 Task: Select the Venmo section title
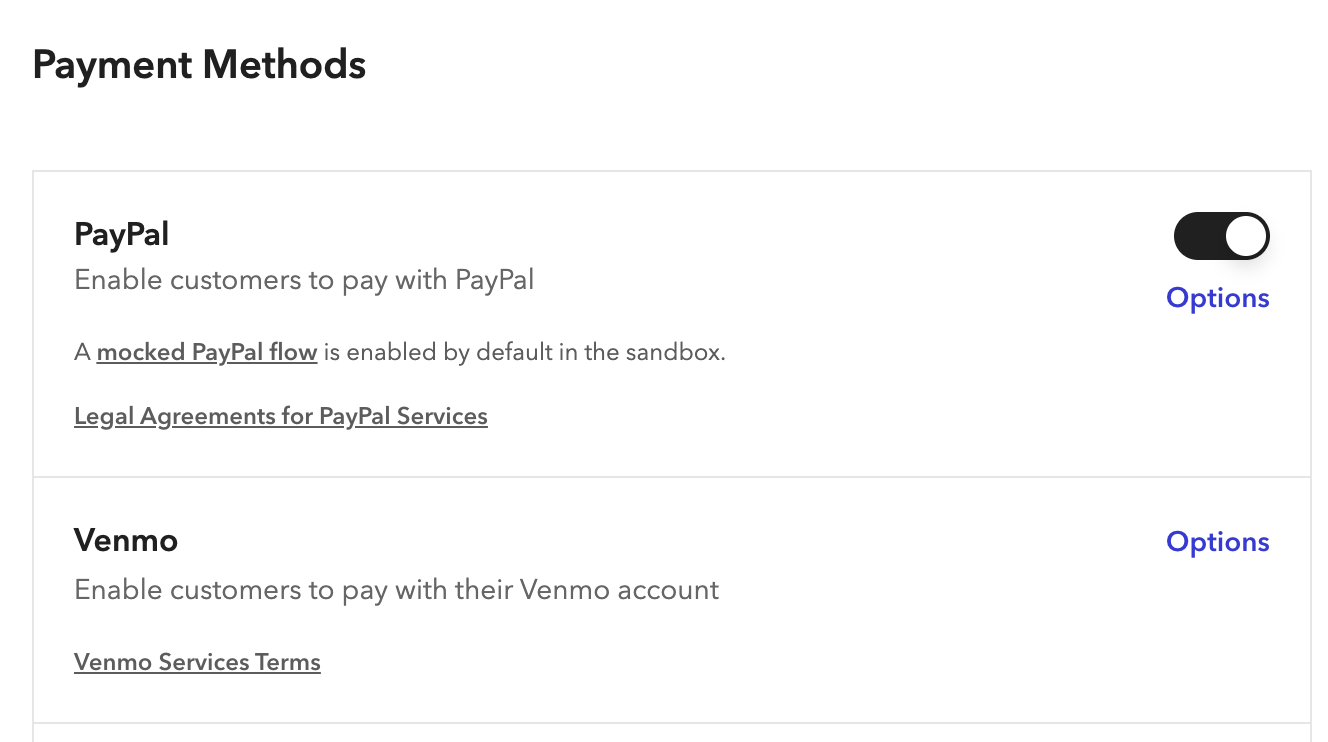point(126,541)
